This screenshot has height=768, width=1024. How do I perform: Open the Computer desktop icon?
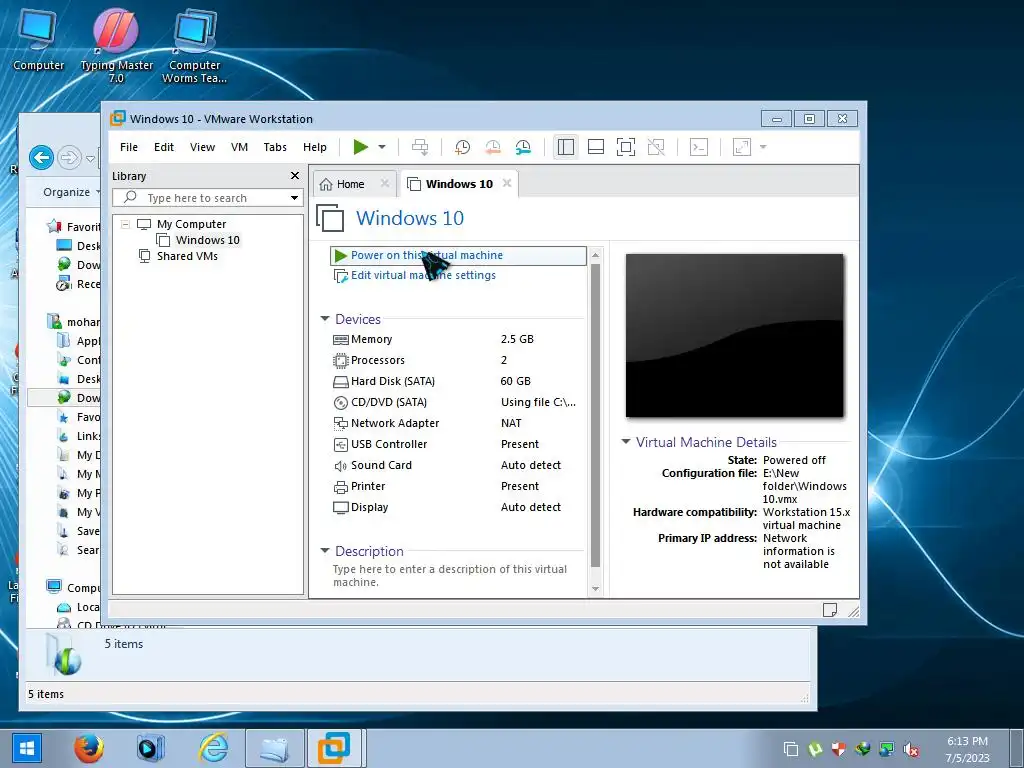[x=38, y=40]
